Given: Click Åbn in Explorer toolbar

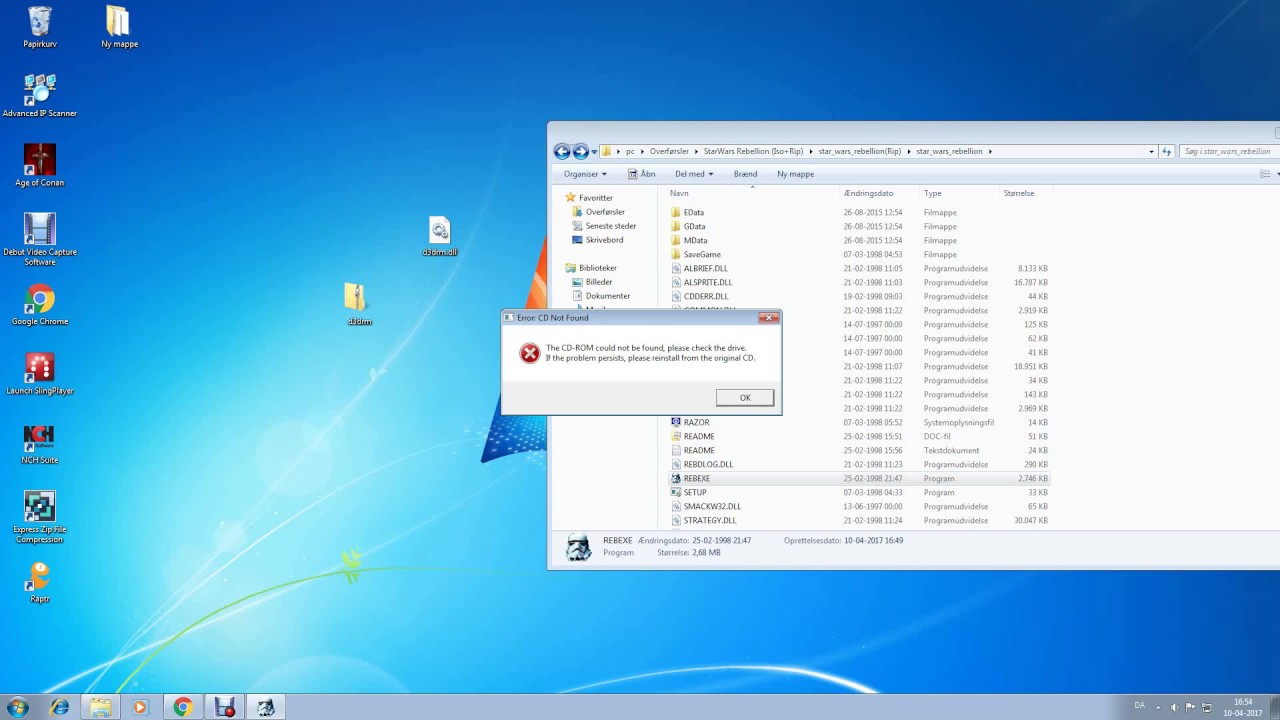Looking at the screenshot, I should pos(641,174).
